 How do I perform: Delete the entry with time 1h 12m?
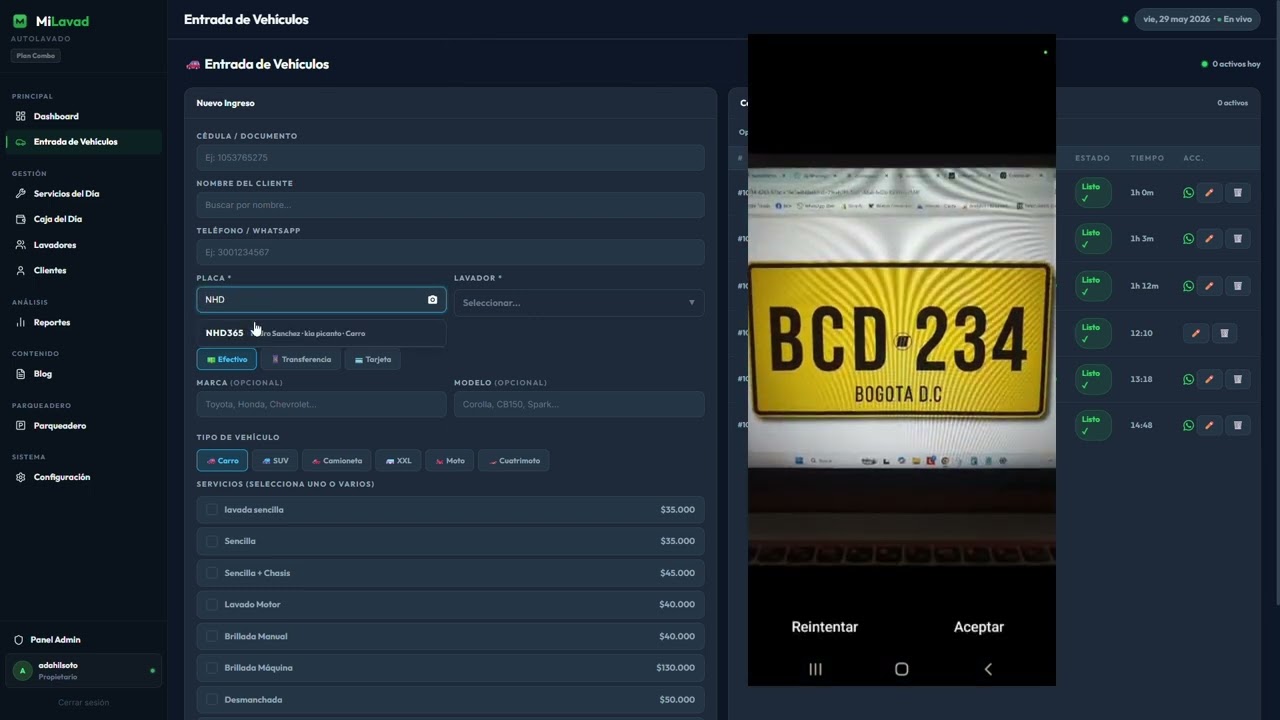pos(1237,286)
